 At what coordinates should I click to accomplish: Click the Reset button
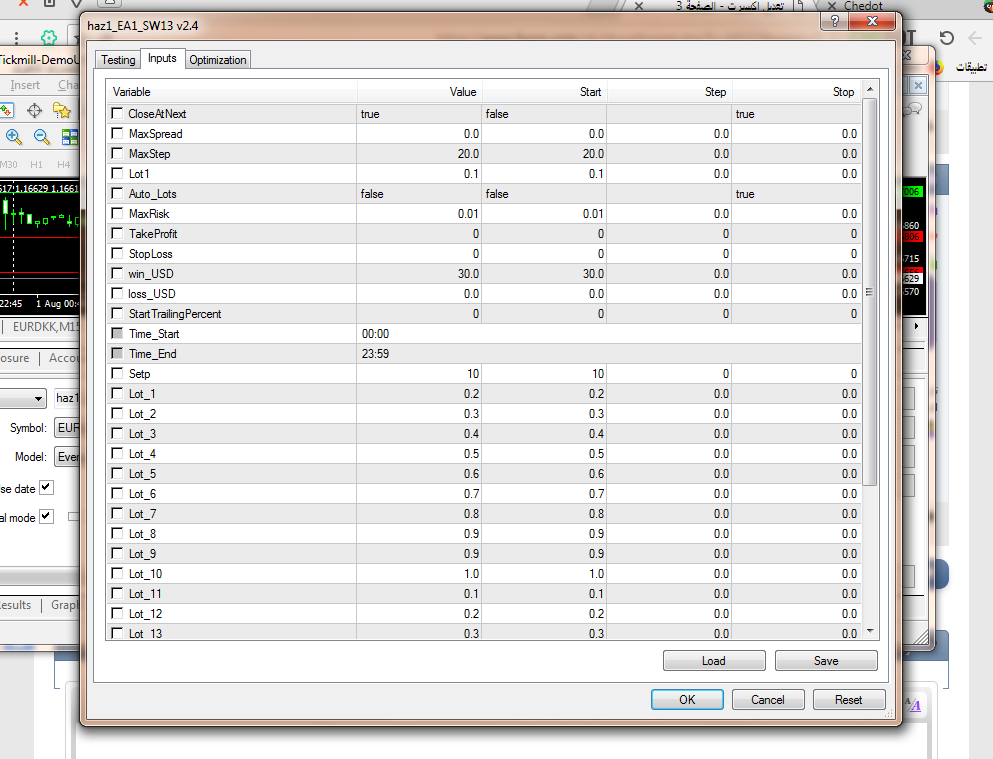848,700
